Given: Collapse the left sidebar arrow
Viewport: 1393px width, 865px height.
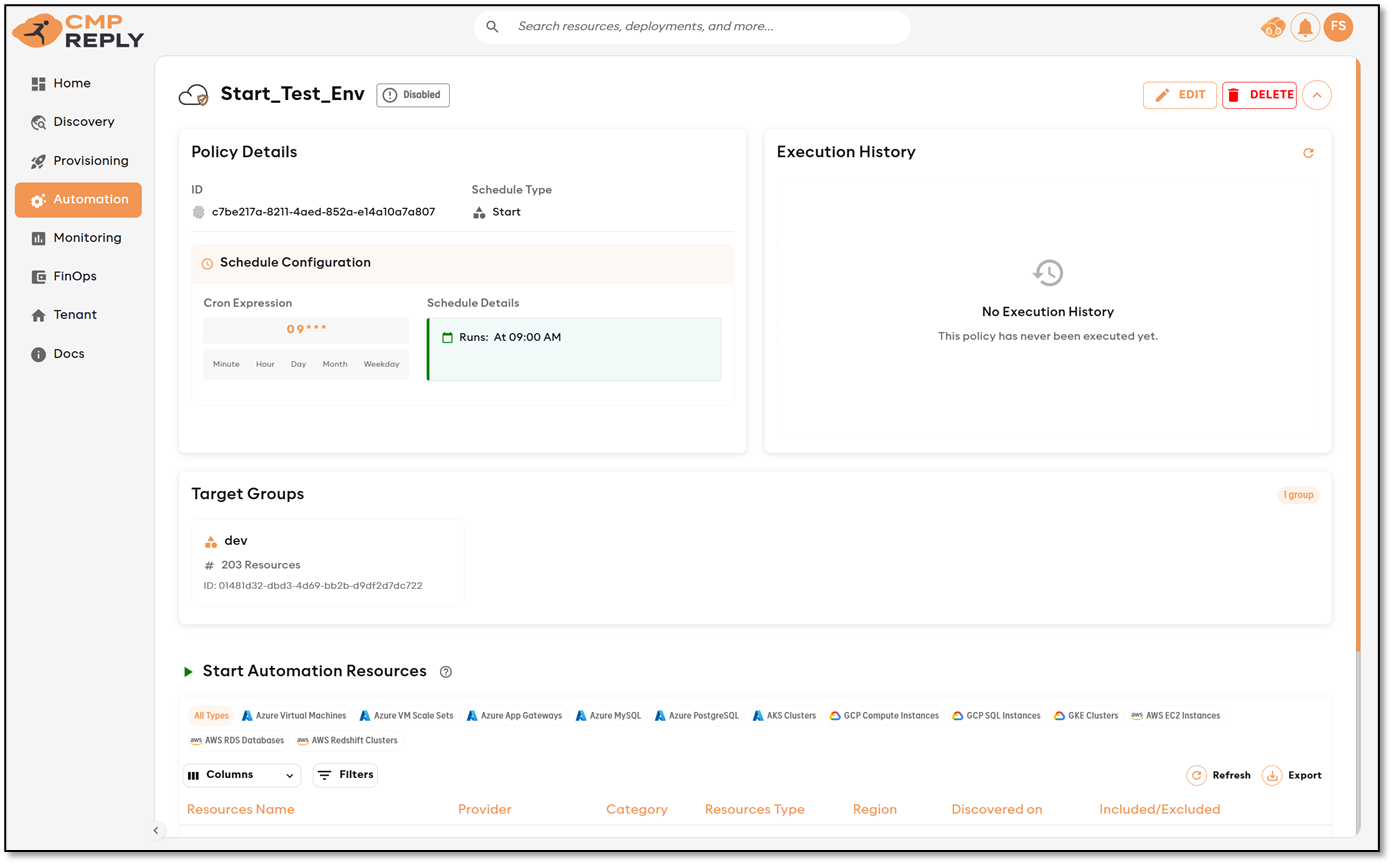Looking at the screenshot, I should point(156,830).
